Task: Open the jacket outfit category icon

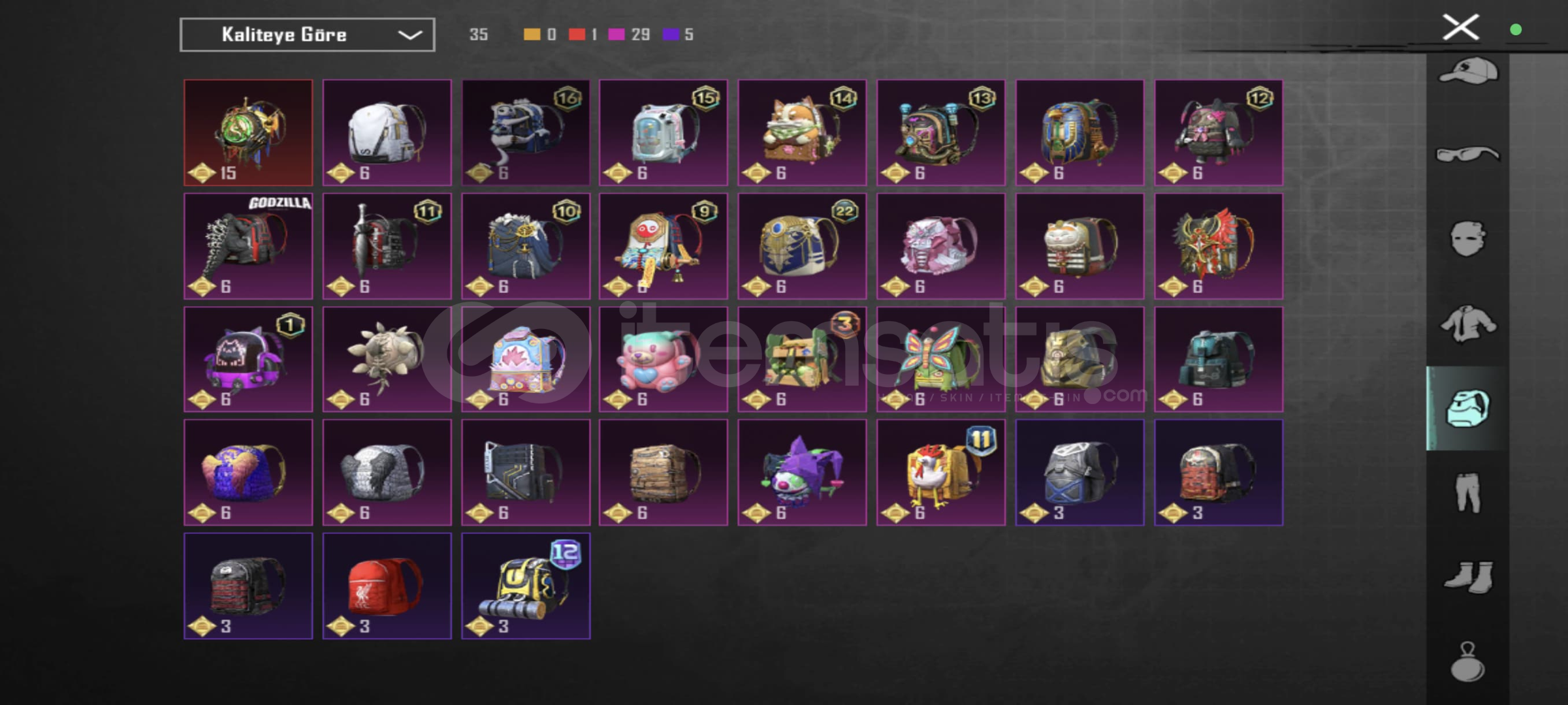Action: click(x=1468, y=323)
